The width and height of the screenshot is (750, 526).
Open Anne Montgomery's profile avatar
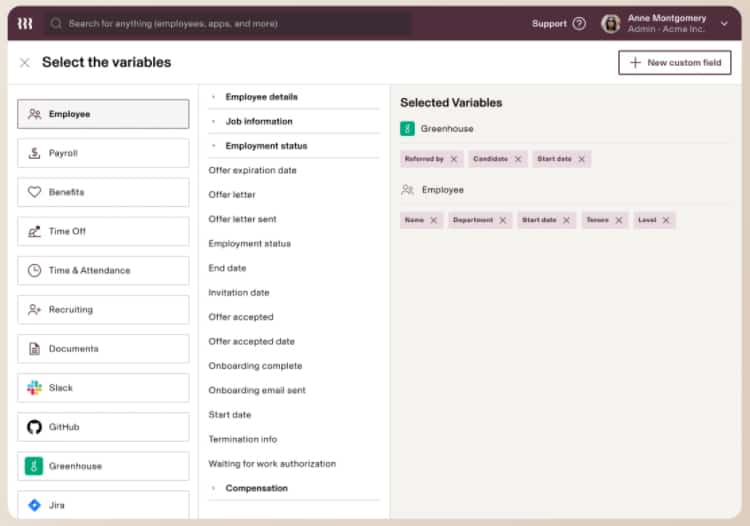[611, 23]
